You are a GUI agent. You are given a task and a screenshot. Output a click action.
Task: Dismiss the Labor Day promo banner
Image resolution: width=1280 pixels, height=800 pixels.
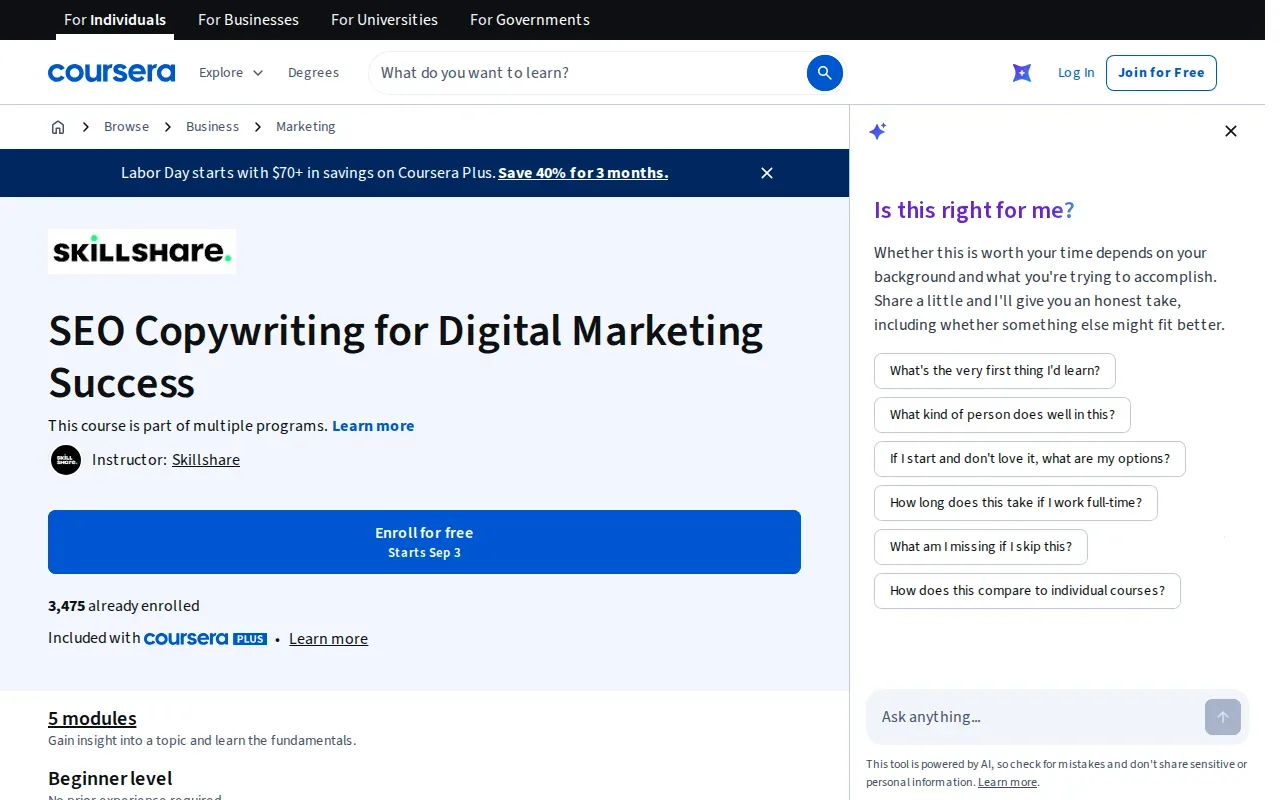coord(767,173)
